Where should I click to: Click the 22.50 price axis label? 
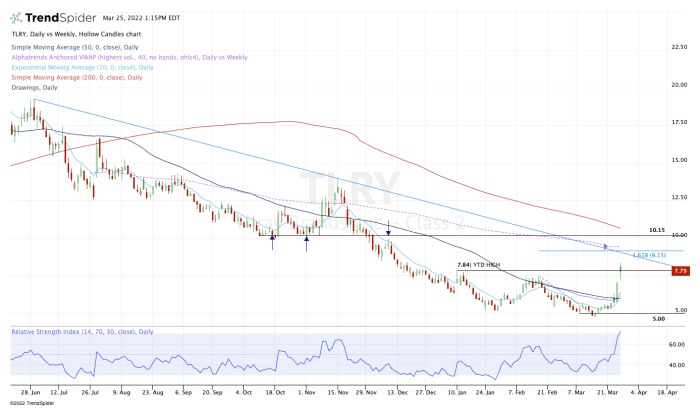(x=680, y=47)
